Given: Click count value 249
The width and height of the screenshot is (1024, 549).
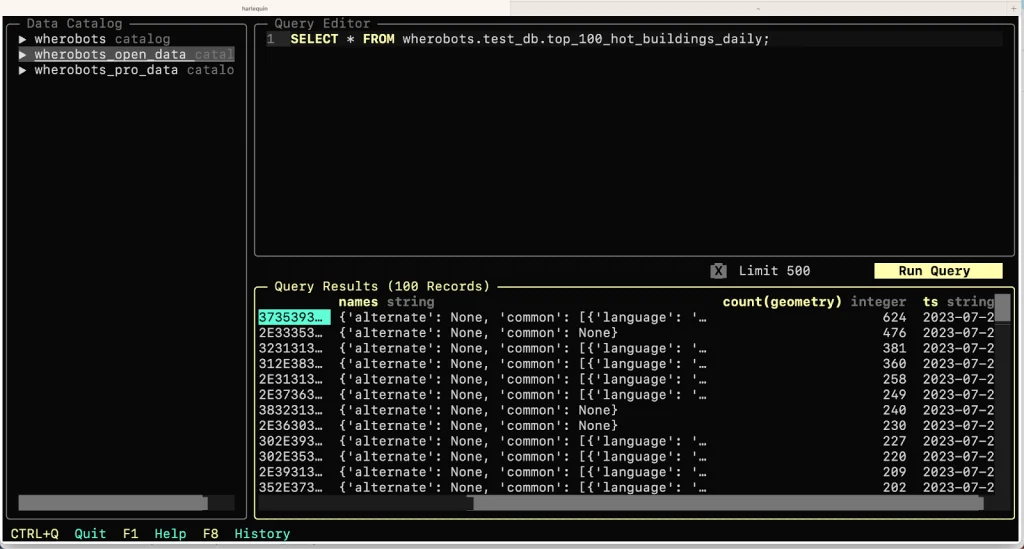Looking at the screenshot, I should (894, 395).
